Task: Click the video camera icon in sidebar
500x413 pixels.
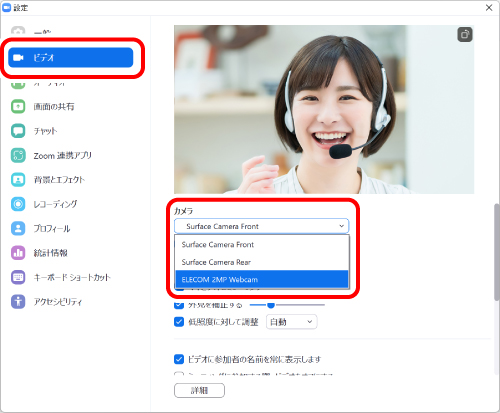Action: pyautogui.click(x=18, y=58)
